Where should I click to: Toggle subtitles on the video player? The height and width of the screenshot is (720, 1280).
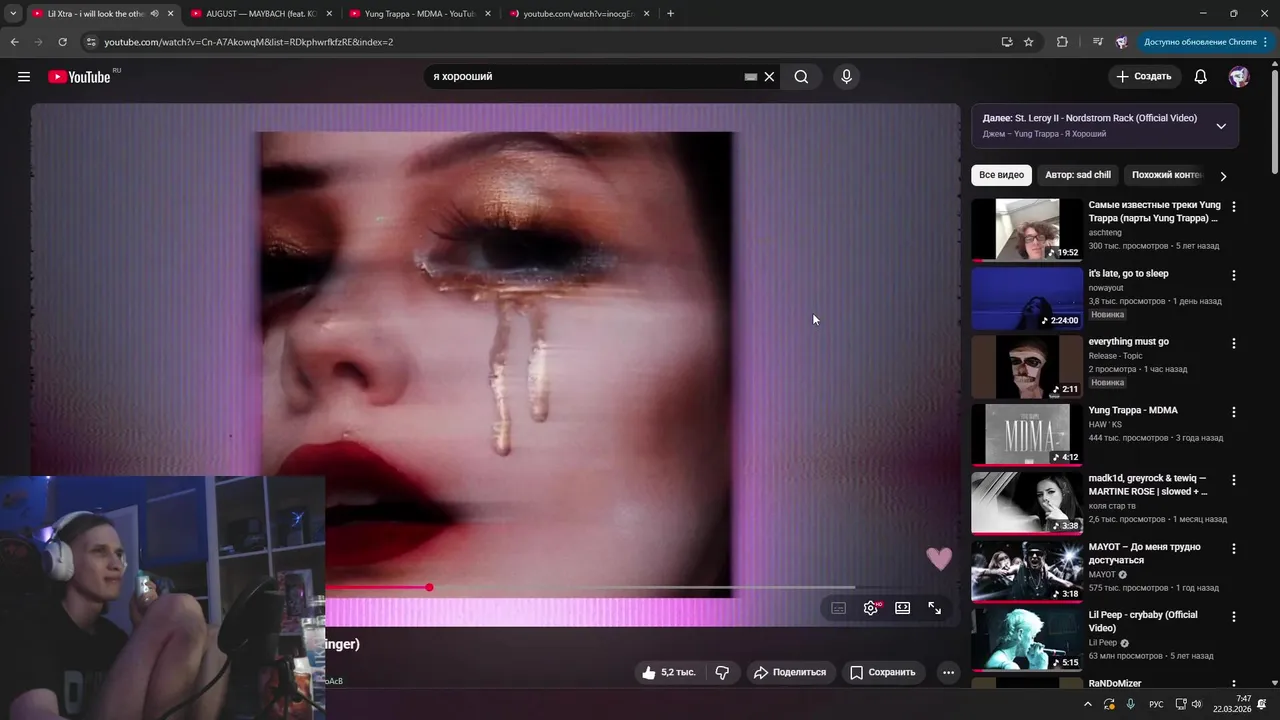click(839, 608)
